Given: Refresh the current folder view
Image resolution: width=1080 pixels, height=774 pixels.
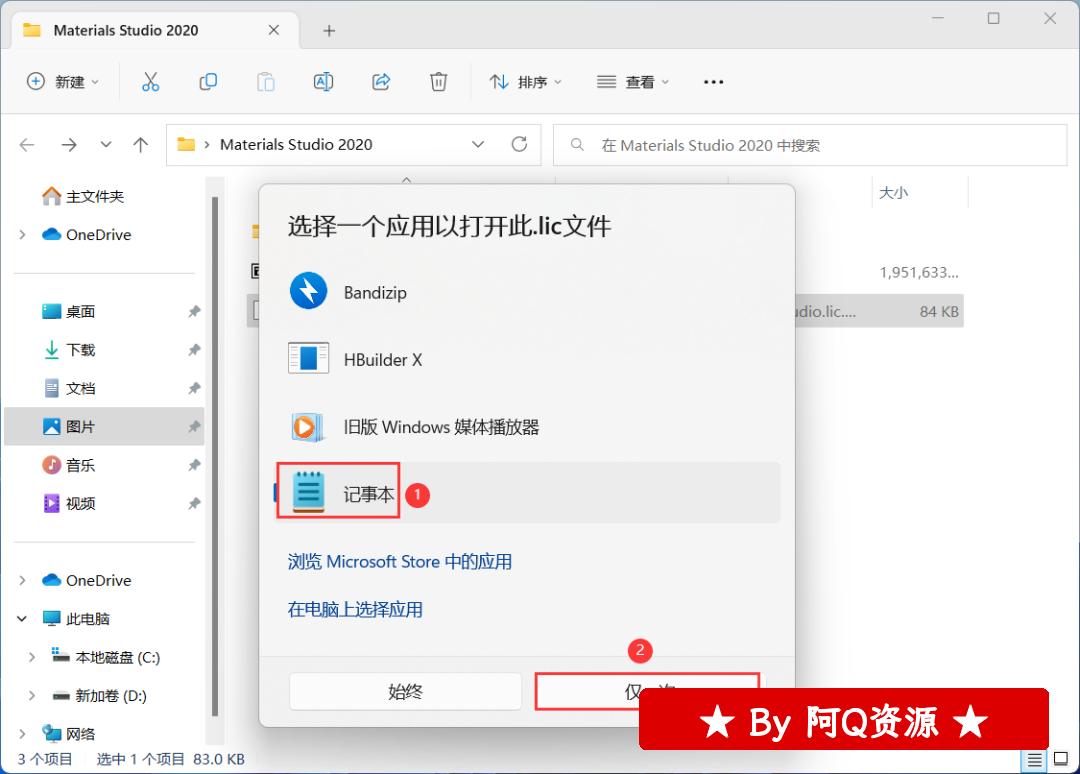Looking at the screenshot, I should coord(519,144).
